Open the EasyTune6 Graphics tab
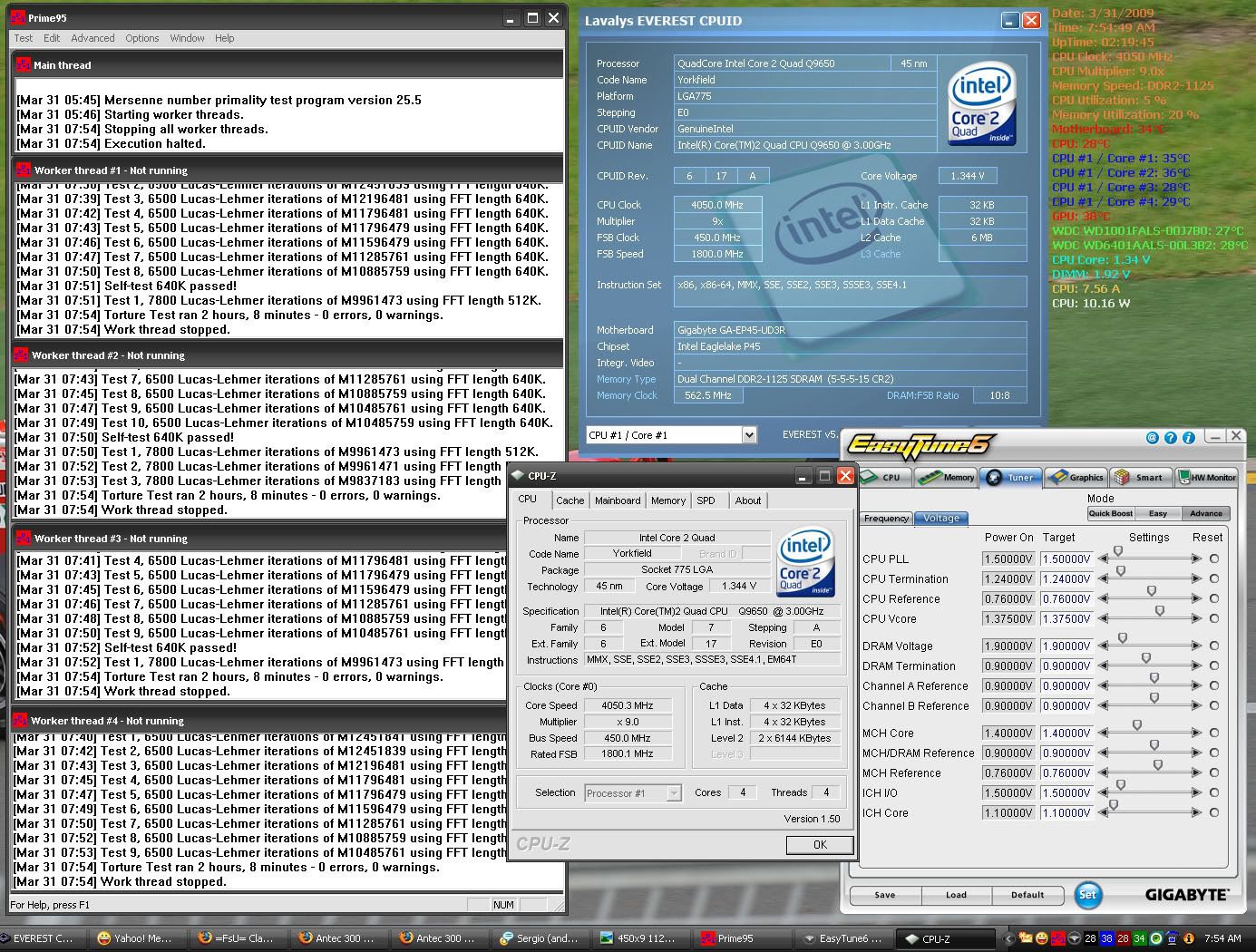The width and height of the screenshot is (1256, 952). [x=1076, y=477]
